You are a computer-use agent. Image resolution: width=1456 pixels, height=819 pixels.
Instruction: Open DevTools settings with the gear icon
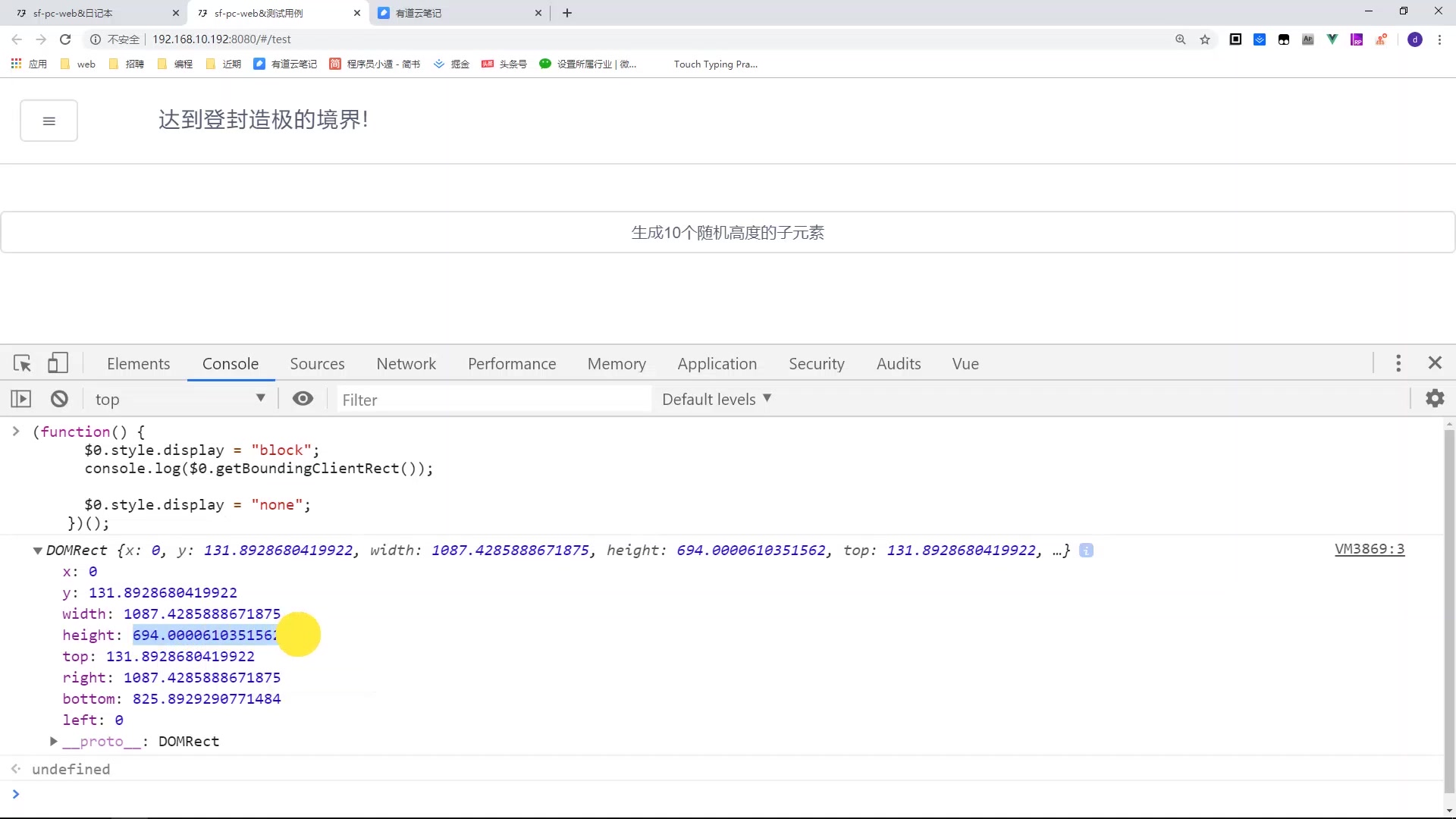pos(1436,398)
